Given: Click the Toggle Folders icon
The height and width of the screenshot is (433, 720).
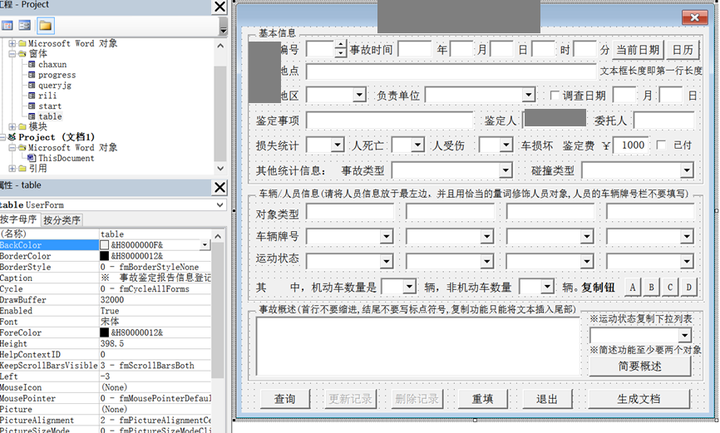Looking at the screenshot, I should [x=46, y=23].
